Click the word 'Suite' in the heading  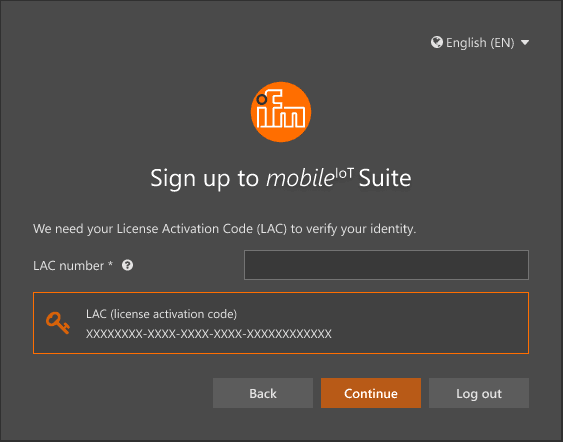point(385,178)
